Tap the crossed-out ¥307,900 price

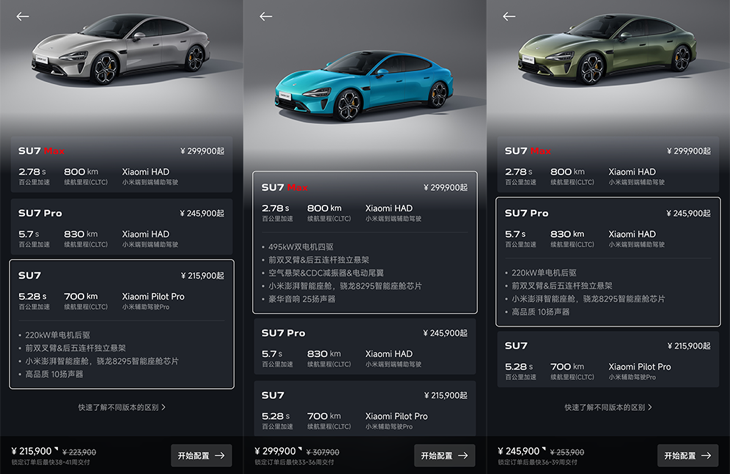tap(323, 452)
